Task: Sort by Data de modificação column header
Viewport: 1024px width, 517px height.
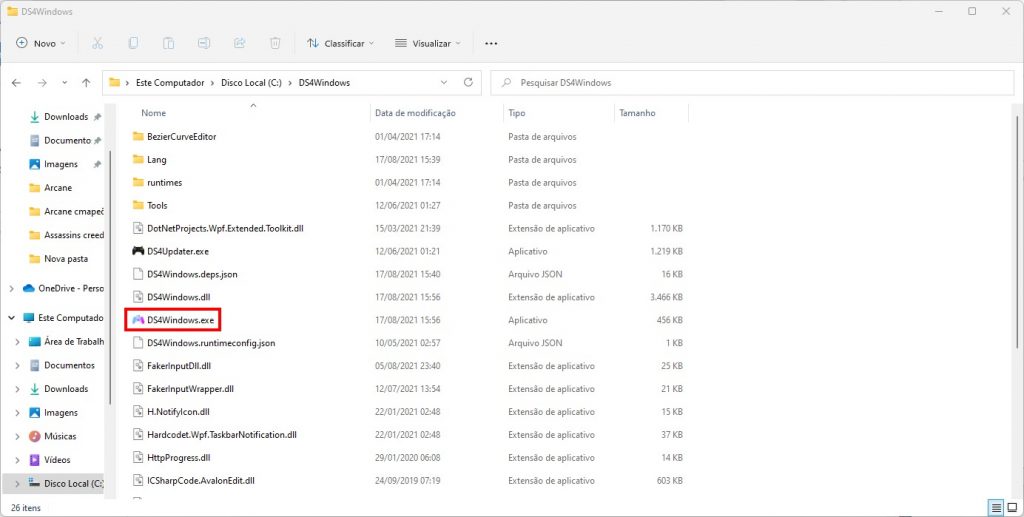Action: [x=415, y=113]
